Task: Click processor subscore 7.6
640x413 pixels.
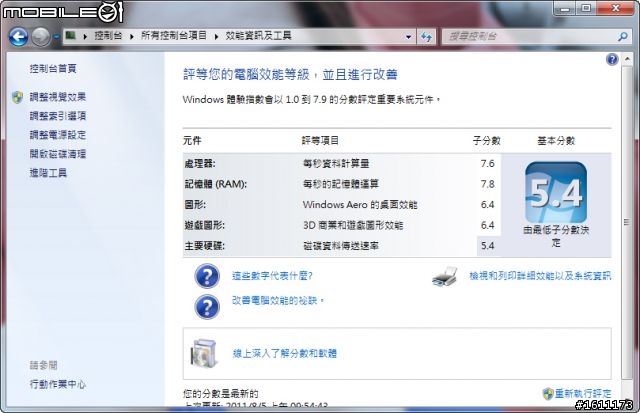Action: click(x=488, y=164)
